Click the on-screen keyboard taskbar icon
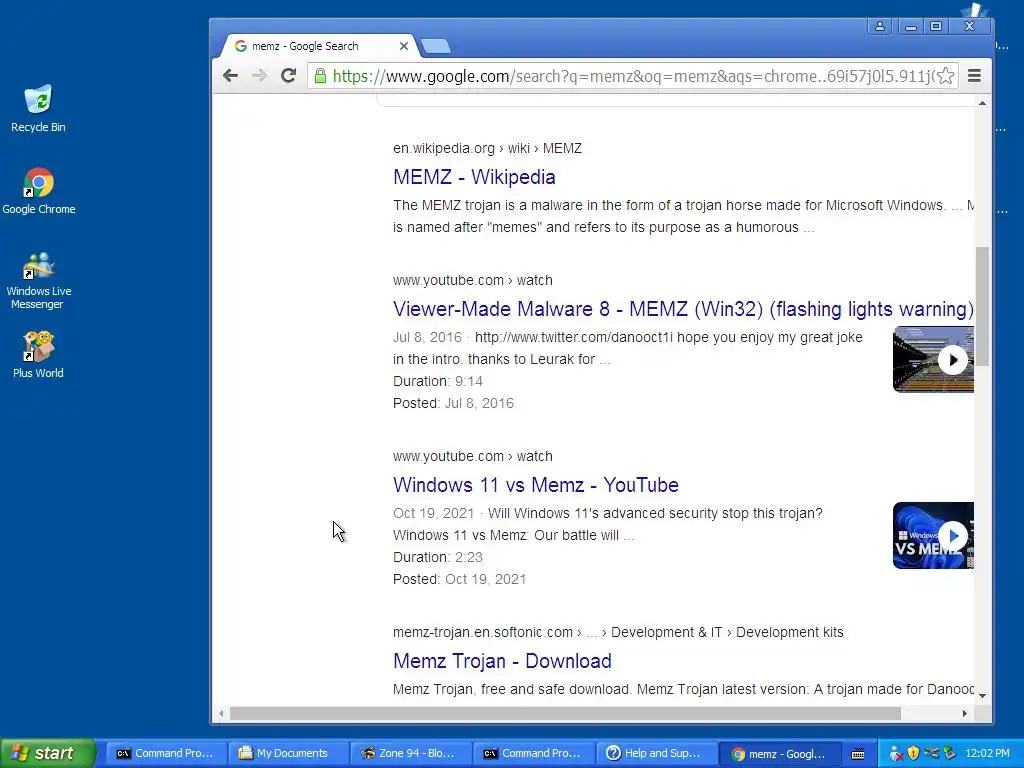Screen dimensions: 1024x768 (858, 754)
